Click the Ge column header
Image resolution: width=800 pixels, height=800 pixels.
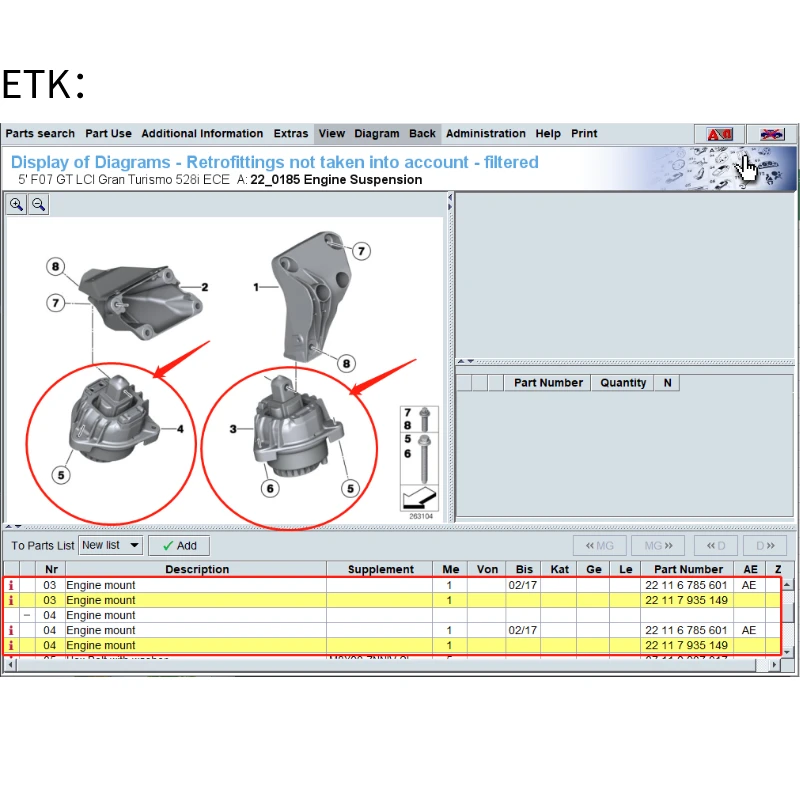tap(593, 569)
